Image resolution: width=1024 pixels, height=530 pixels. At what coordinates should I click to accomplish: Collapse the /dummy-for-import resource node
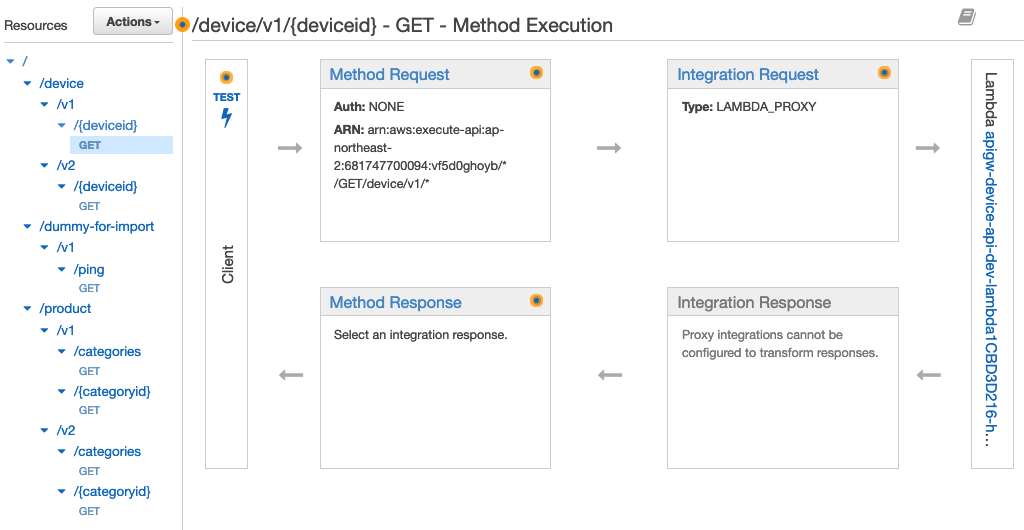pyautogui.click(x=28, y=227)
